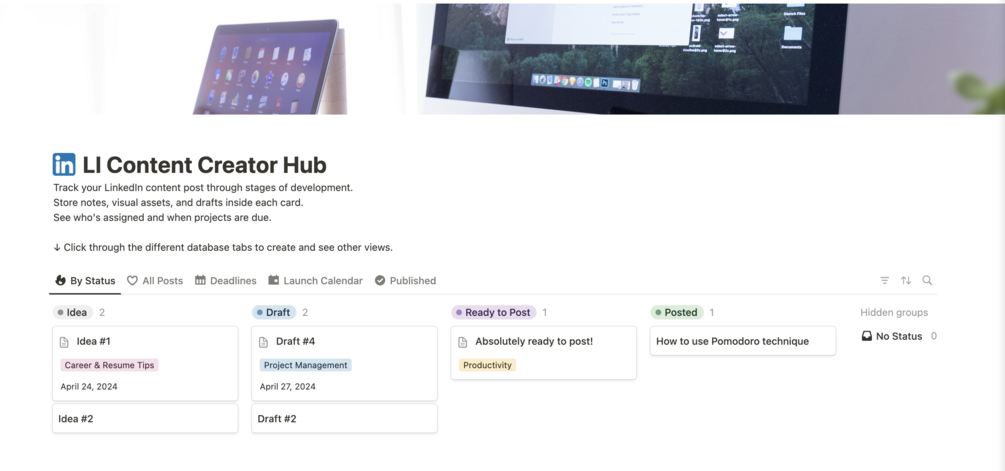Select the By Status view tab
The width and height of the screenshot is (1005, 471).
(x=85, y=281)
